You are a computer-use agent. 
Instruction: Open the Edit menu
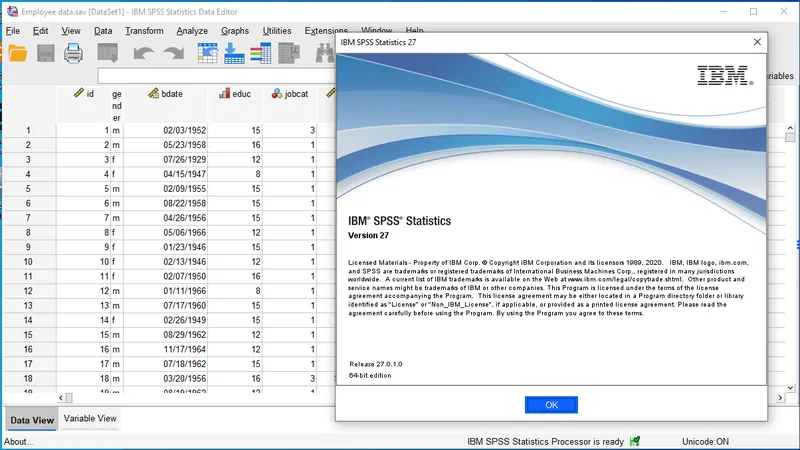tap(40, 31)
